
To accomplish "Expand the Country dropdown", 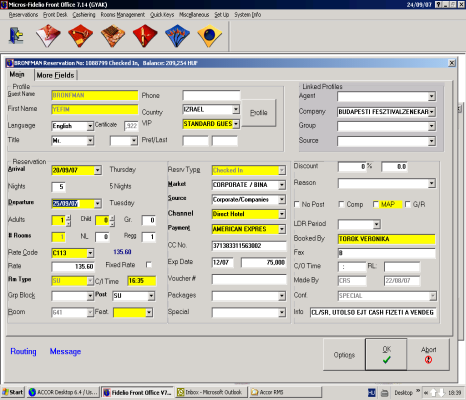I will coord(236,109).
